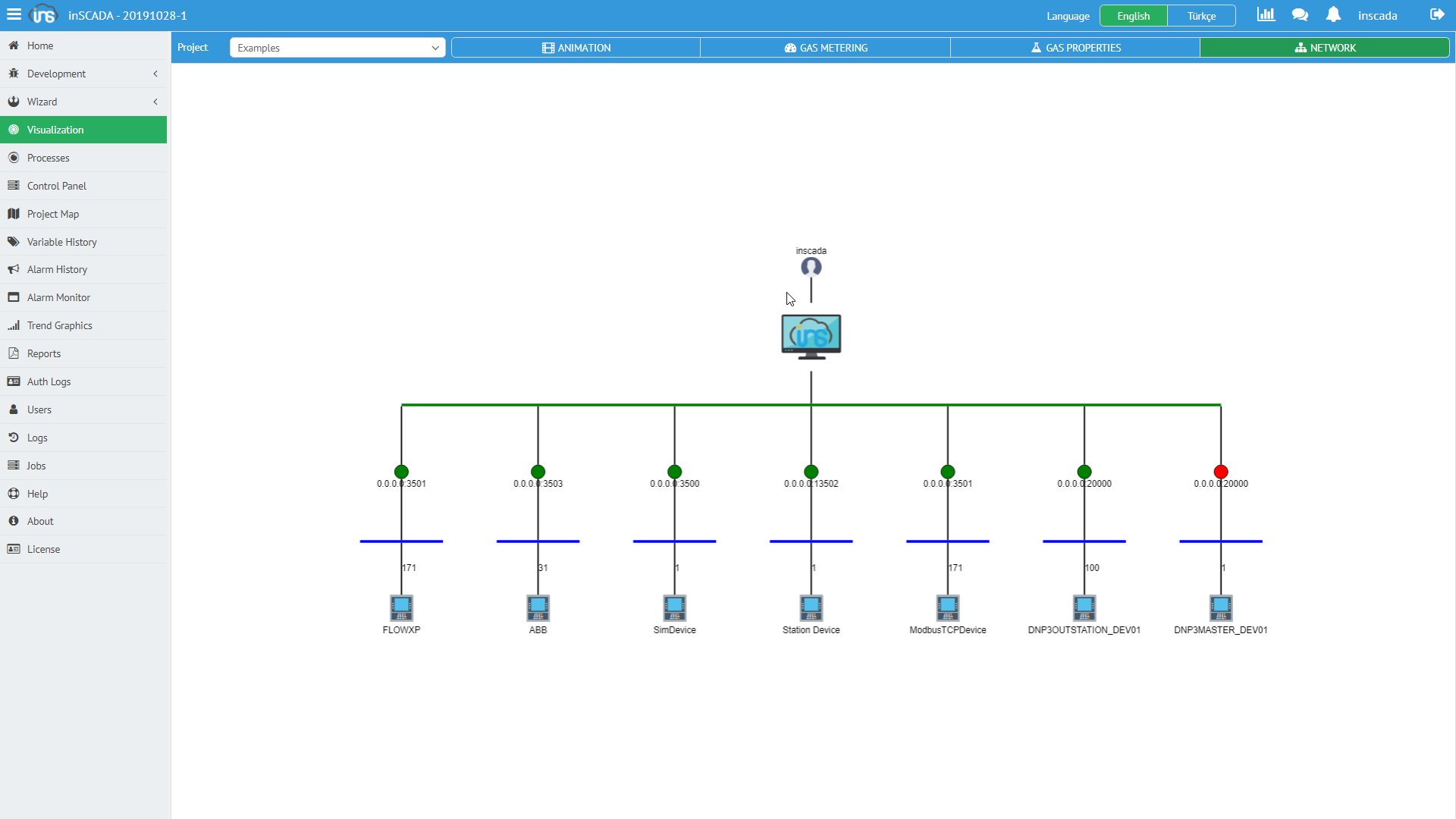This screenshot has height=819, width=1456.
Task: Click the green status node 0.0.0.0:3500
Action: (674, 472)
